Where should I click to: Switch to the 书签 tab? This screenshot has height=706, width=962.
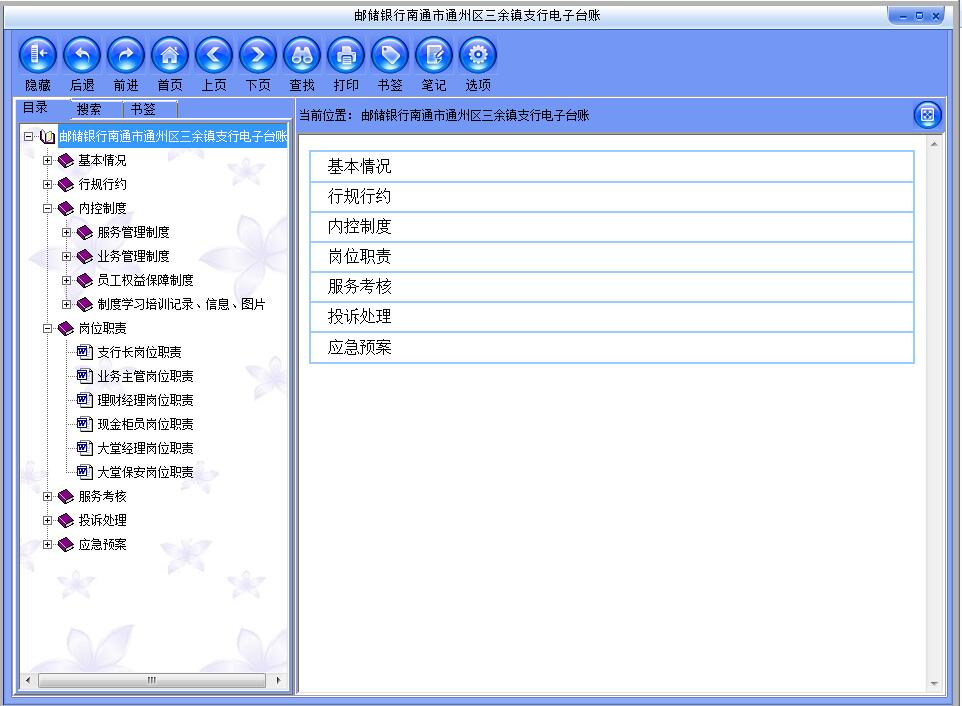[143, 109]
